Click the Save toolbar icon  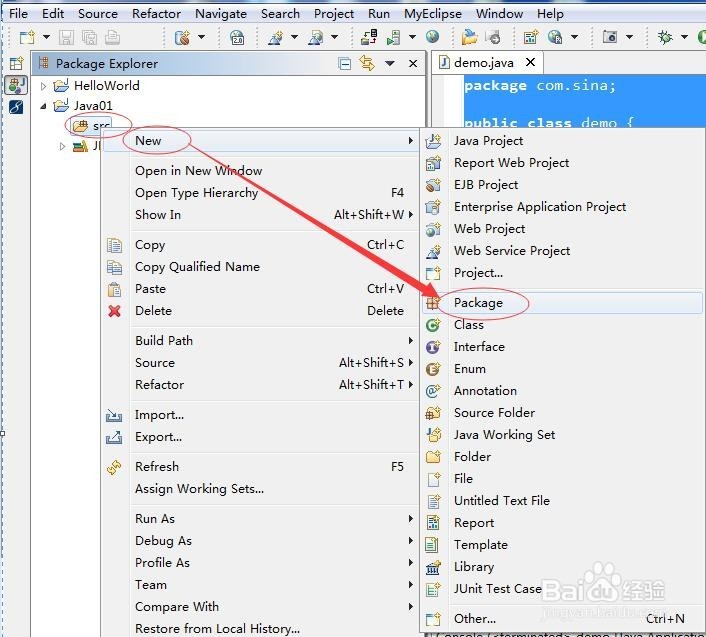(x=66, y=37)
